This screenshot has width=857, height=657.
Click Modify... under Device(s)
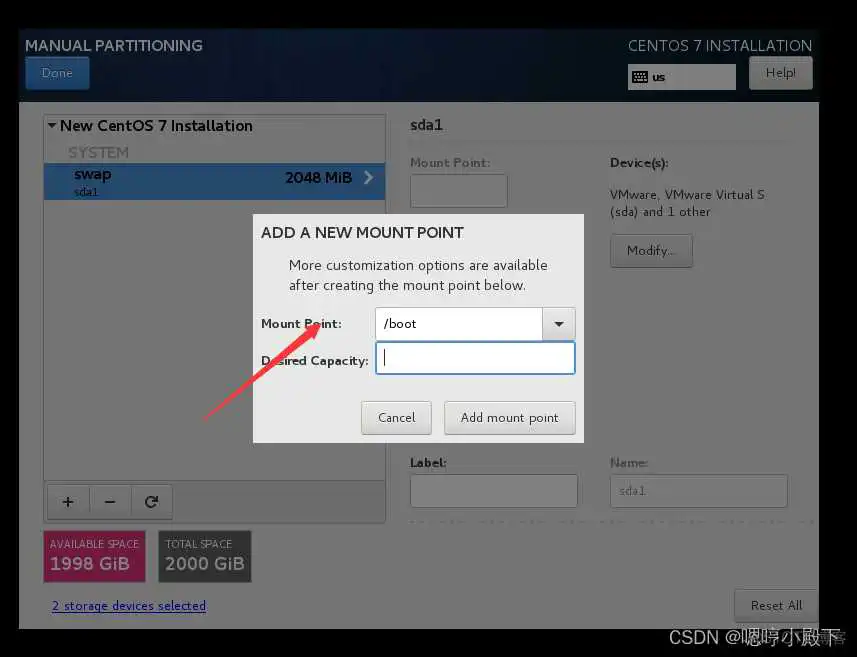pyautogui.click(x=651, y=251)
